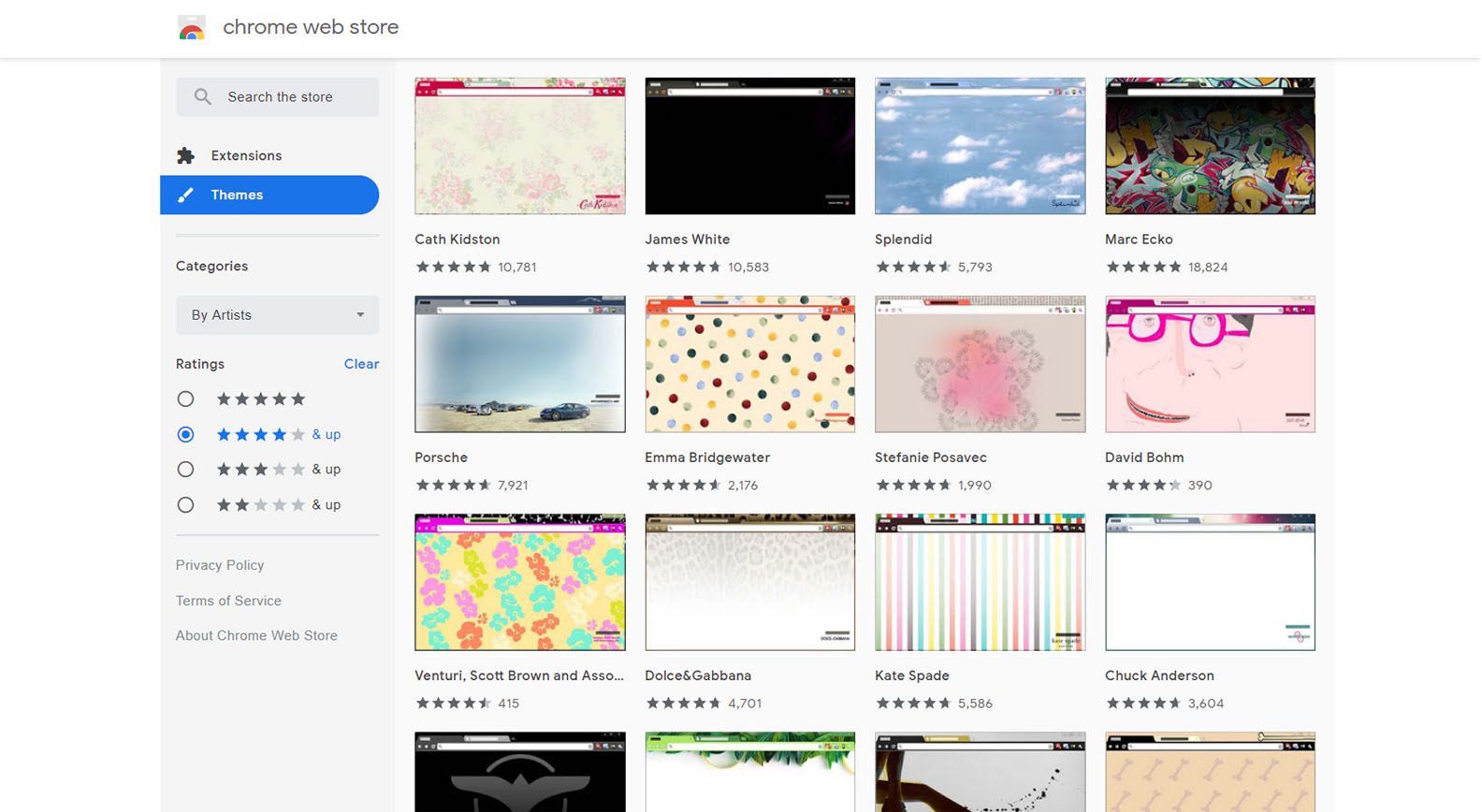The width and height of the screenshot is (1482, 812).
Task: Click the Emma Bridgewater title text
Action: pos(707,457)
